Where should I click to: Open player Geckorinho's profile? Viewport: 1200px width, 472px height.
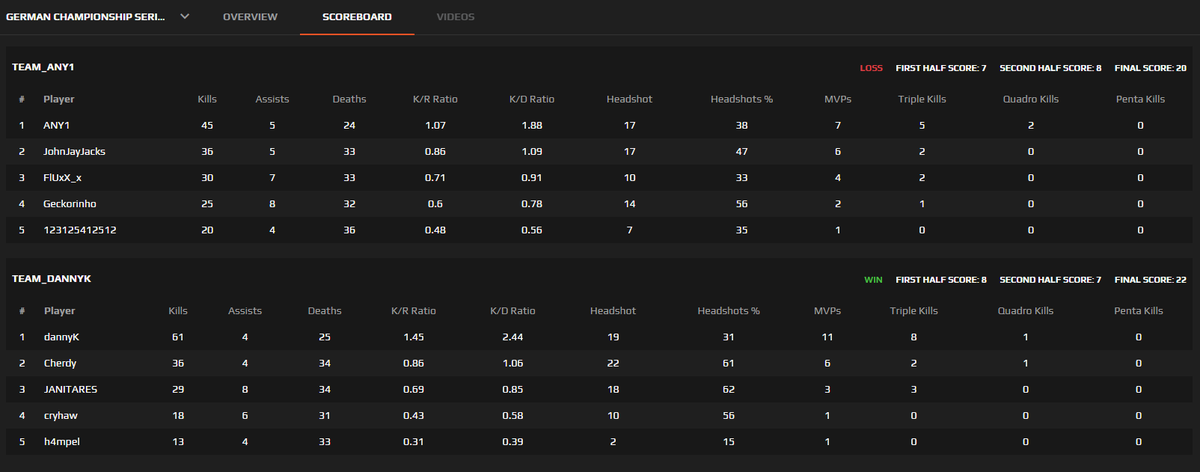(x=69, y=204)
